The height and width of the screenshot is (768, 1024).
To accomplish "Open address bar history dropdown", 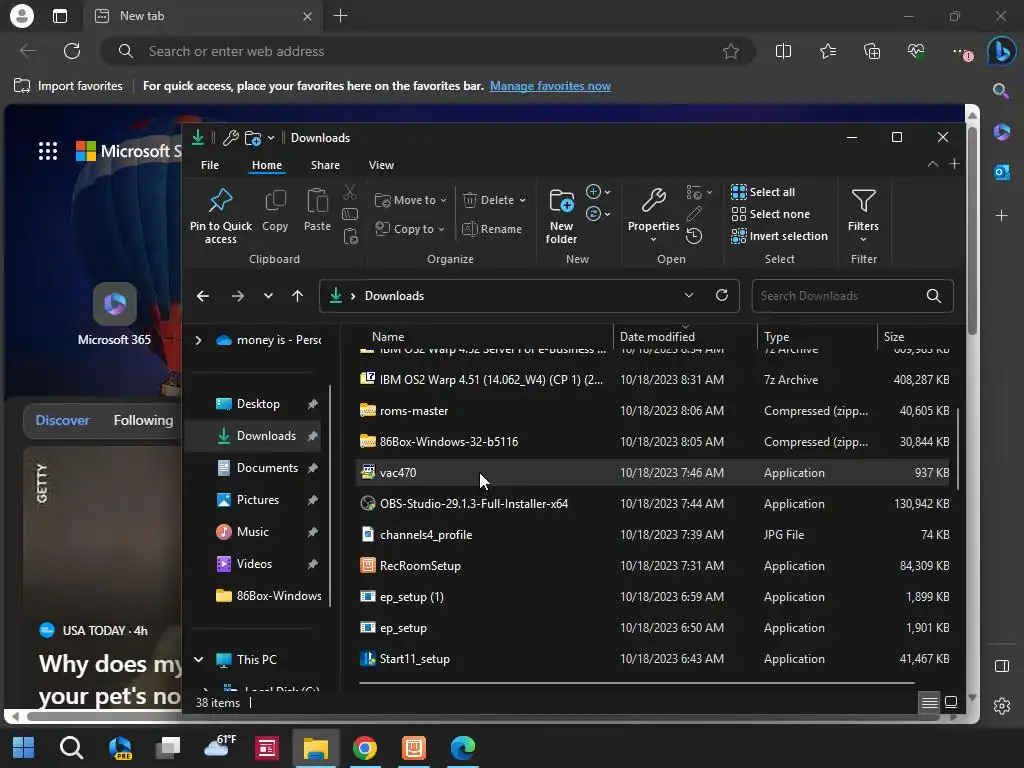I will point(688,295).
